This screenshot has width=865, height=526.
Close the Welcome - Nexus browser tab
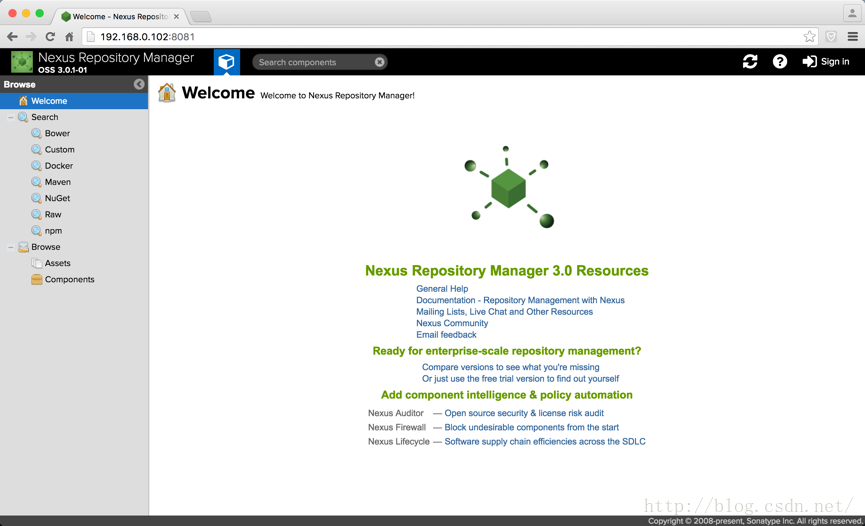[x=177, y=17]
